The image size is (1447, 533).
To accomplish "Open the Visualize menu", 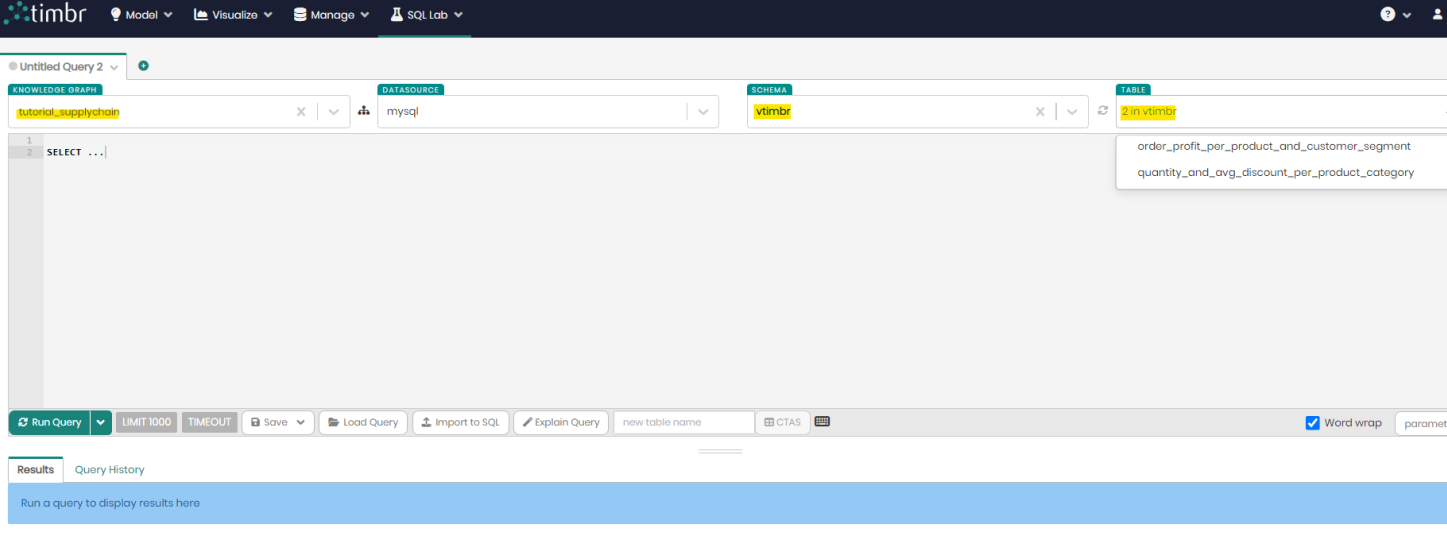I will click(x=233, y=15).
